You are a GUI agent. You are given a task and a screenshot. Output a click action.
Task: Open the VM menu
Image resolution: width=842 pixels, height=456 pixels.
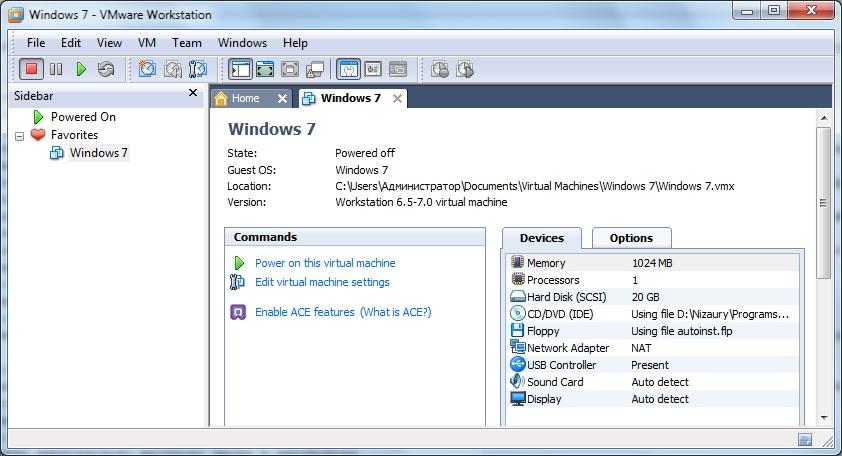point(147,43)
